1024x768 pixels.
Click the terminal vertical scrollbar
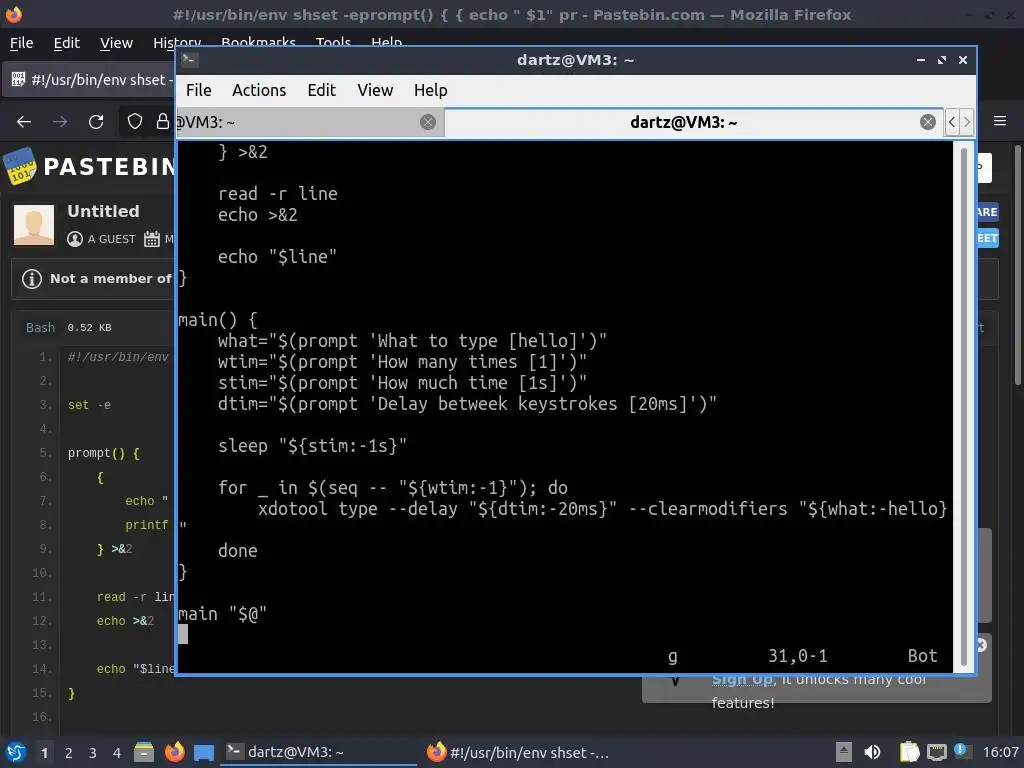(963, 406)
